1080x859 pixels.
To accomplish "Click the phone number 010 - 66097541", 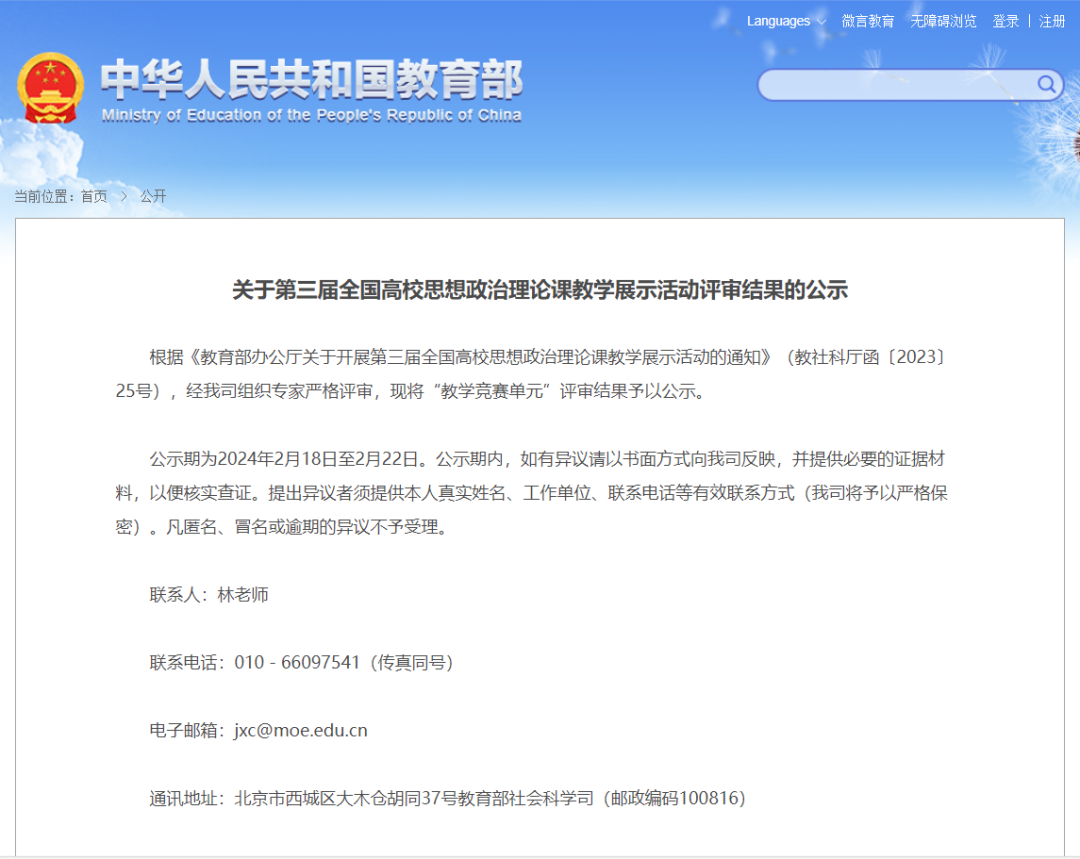I will pos(297,663).
